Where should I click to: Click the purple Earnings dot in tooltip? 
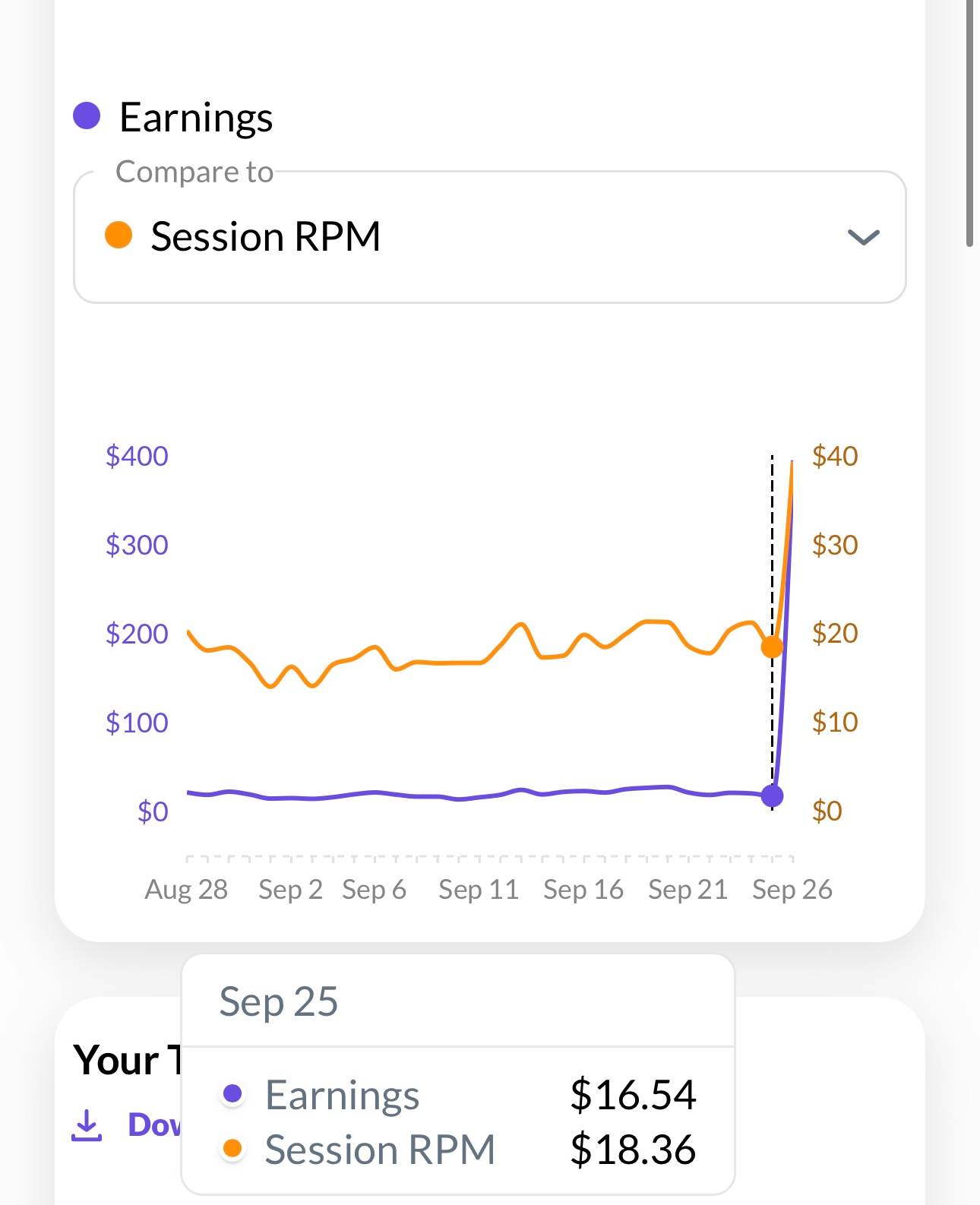pyautogui.click(x=232, y=1094)
